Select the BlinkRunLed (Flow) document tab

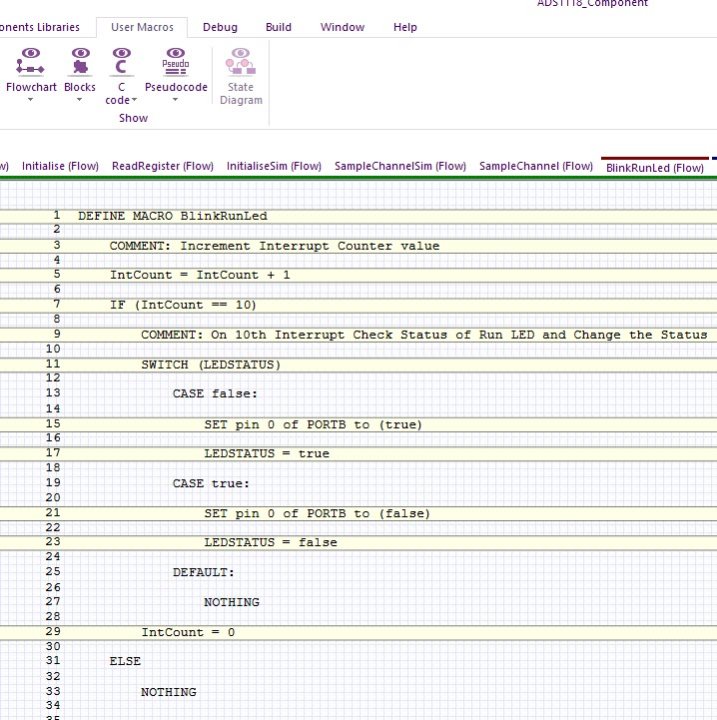[655, 168]
